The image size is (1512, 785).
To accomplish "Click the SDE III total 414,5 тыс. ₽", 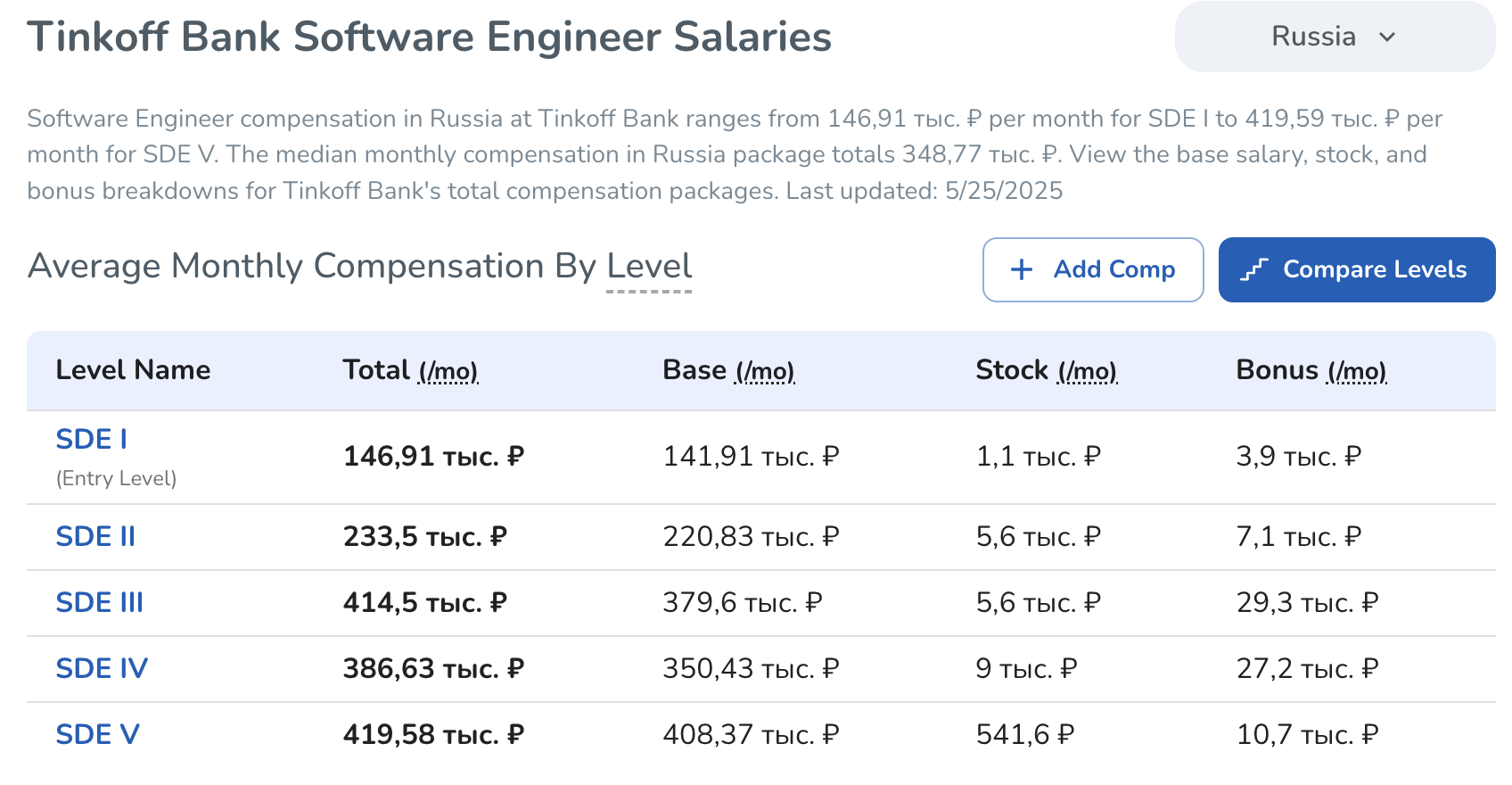I will (x=424, y=603).
